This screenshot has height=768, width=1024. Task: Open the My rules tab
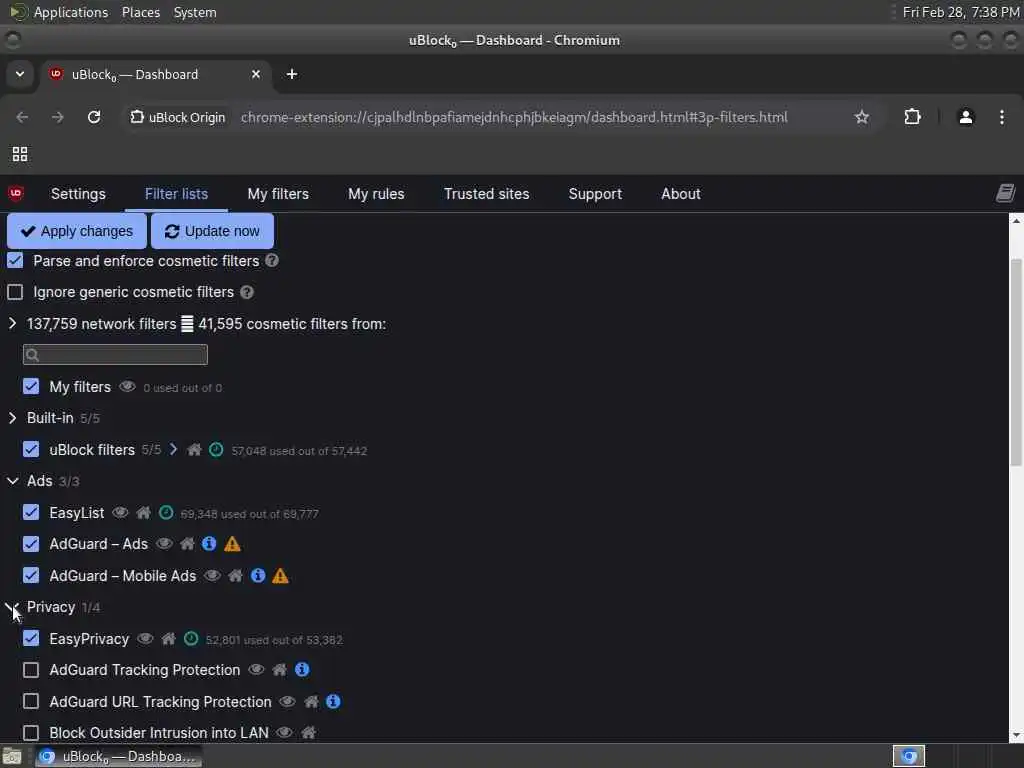click(376, 193)
